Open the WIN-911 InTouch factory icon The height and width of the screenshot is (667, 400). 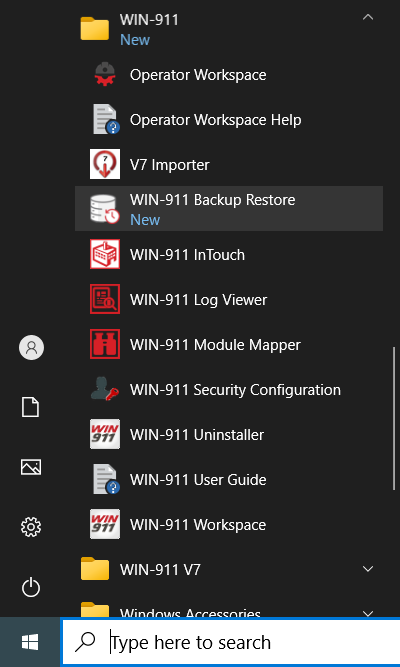tap(105, 254)
